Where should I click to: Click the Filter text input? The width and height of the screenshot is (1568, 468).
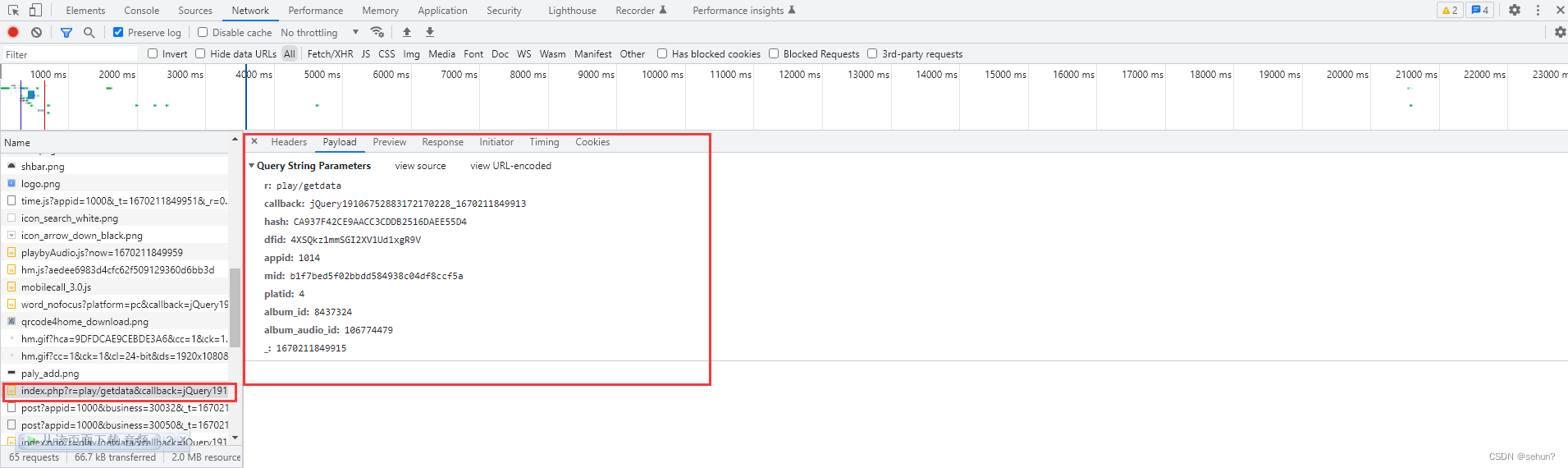pos(70,54)
